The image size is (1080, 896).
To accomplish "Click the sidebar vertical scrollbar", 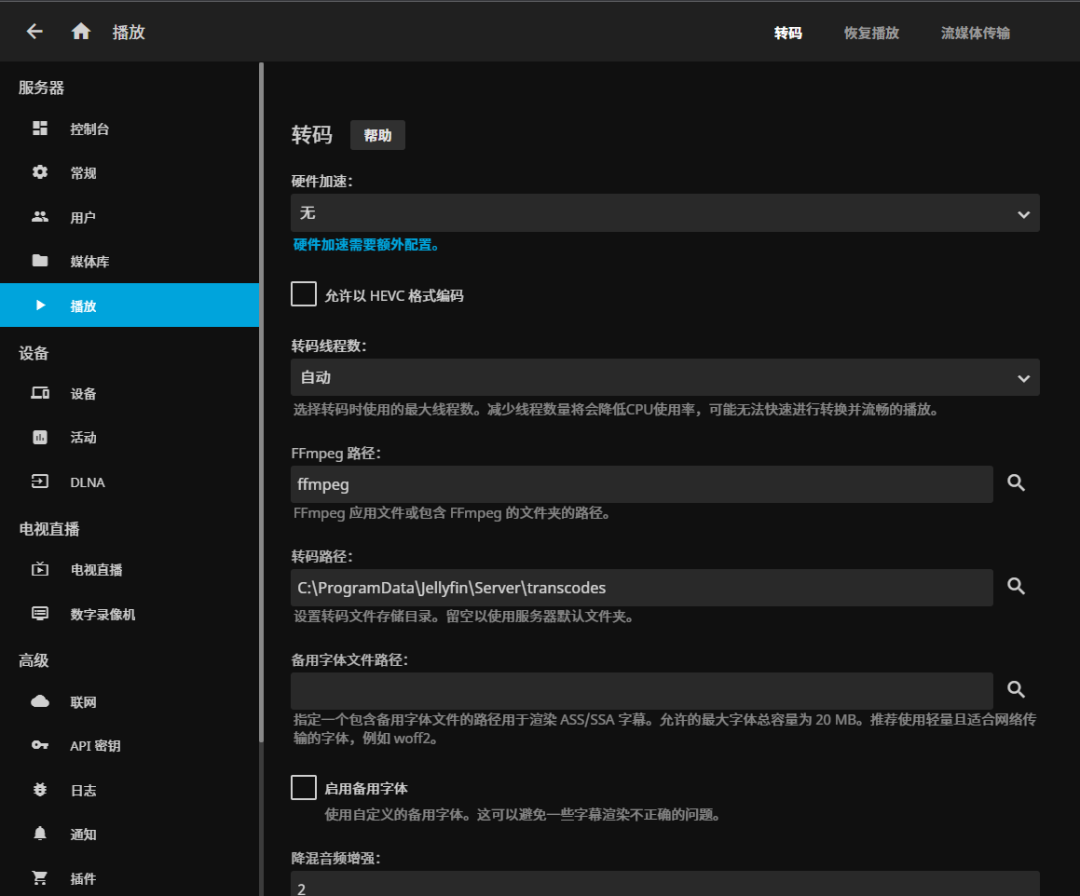I will [261, 402].
